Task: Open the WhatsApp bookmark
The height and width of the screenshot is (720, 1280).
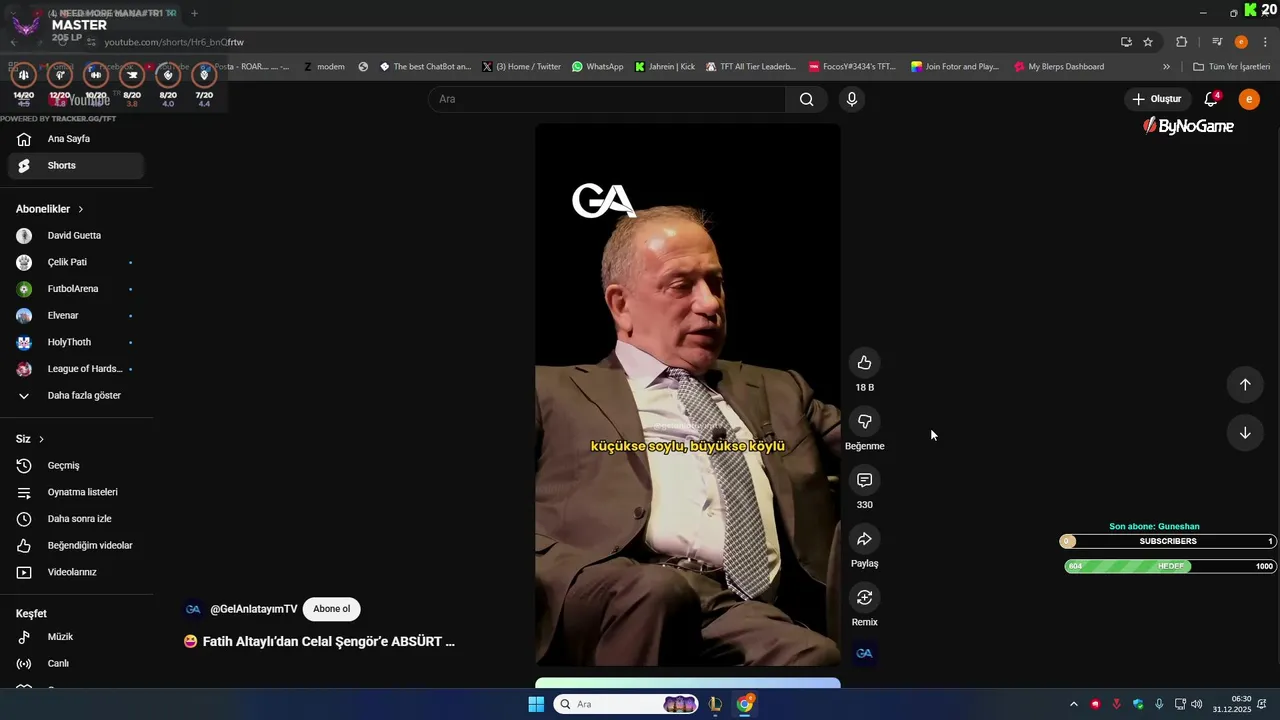Action: pos(597,67)
